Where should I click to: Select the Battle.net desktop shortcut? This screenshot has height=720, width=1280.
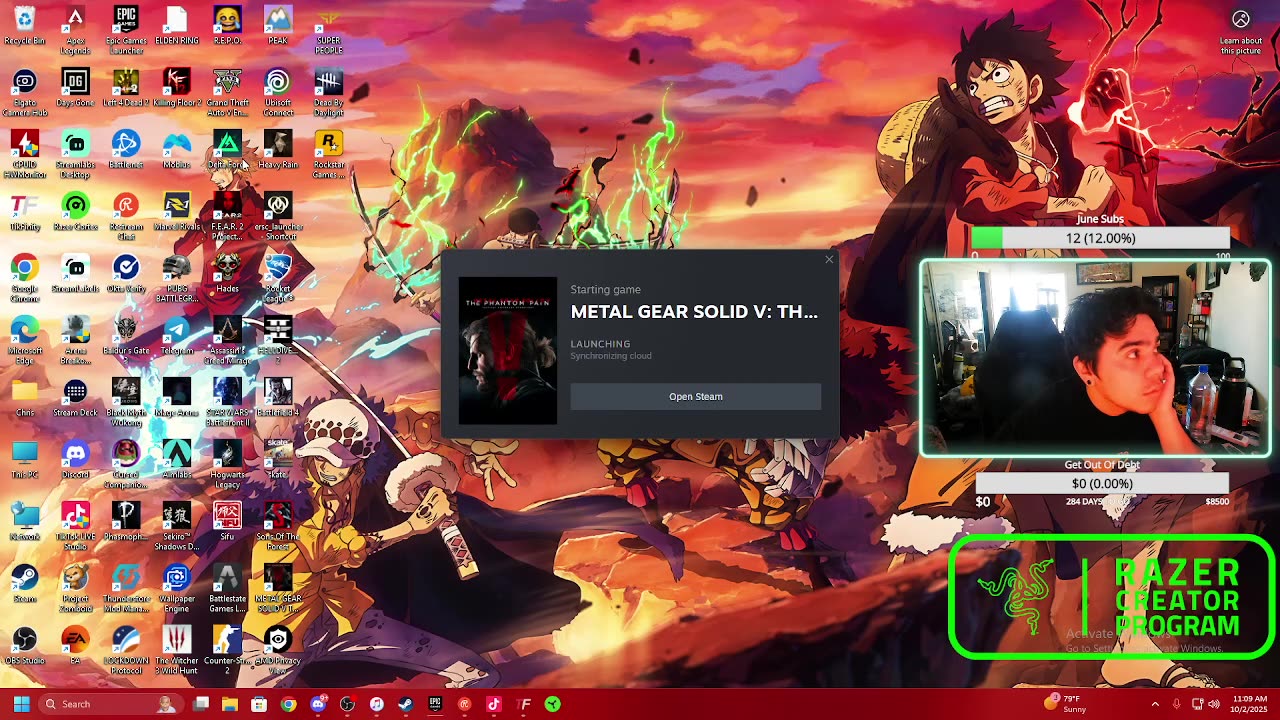point(126,151)
